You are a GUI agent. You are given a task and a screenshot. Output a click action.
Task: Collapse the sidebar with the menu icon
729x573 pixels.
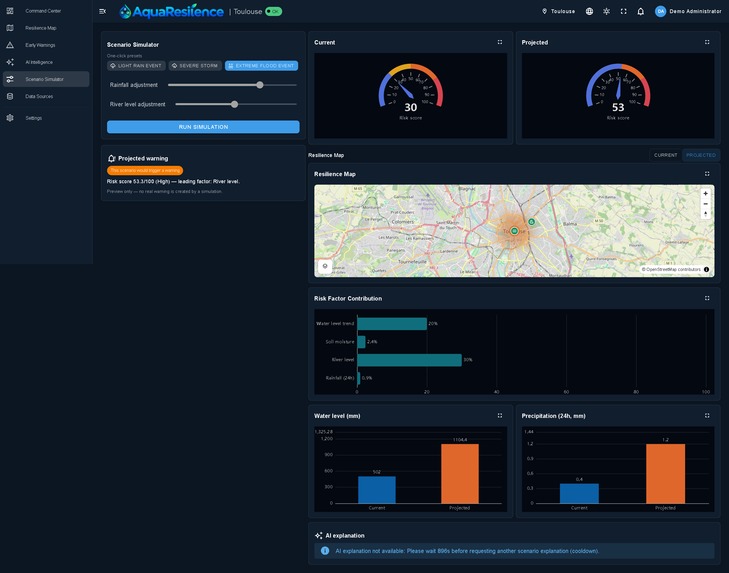pos(103,11)
